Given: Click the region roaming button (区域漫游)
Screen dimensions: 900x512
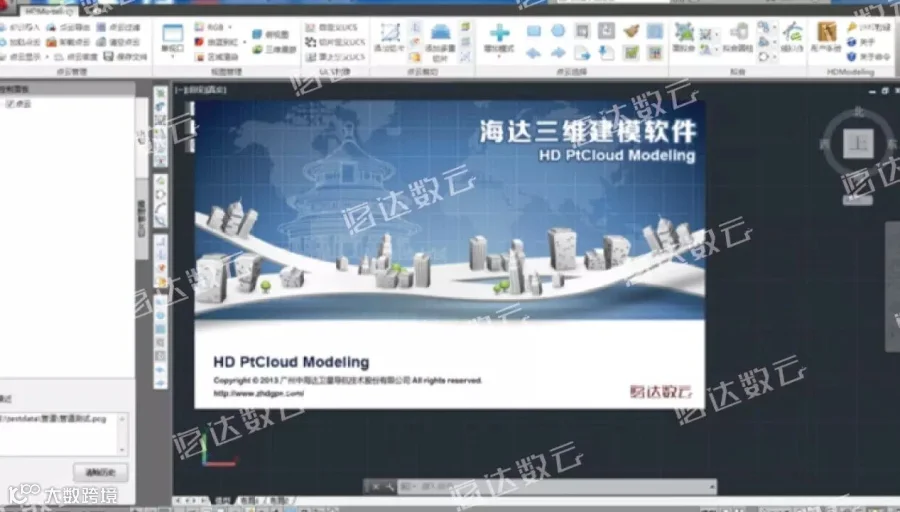Looking at the screenshot, I should tap(217, 57).
